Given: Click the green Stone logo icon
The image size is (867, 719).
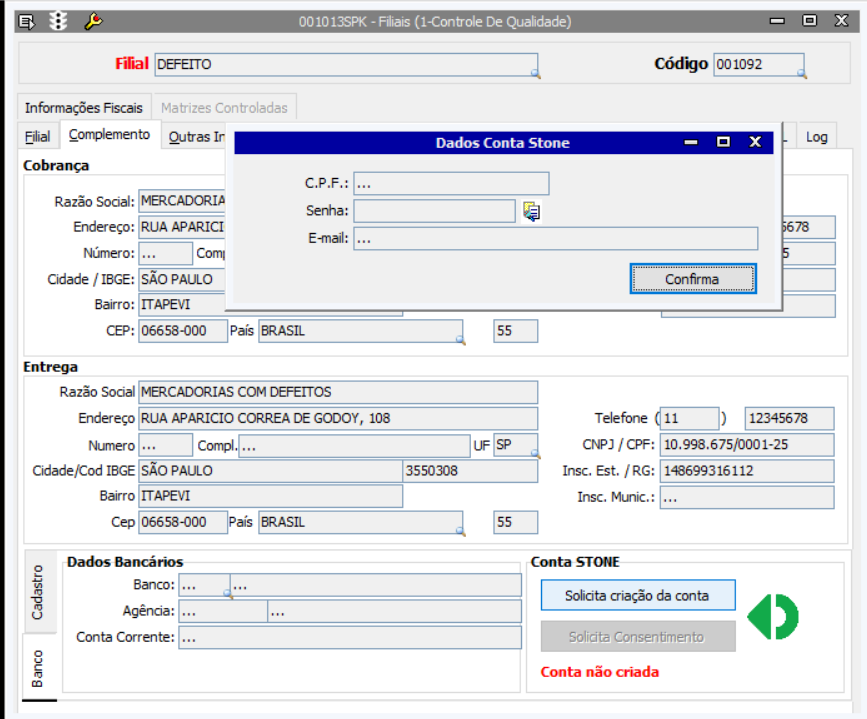Looking at the screenshot, I should (774, 616).
